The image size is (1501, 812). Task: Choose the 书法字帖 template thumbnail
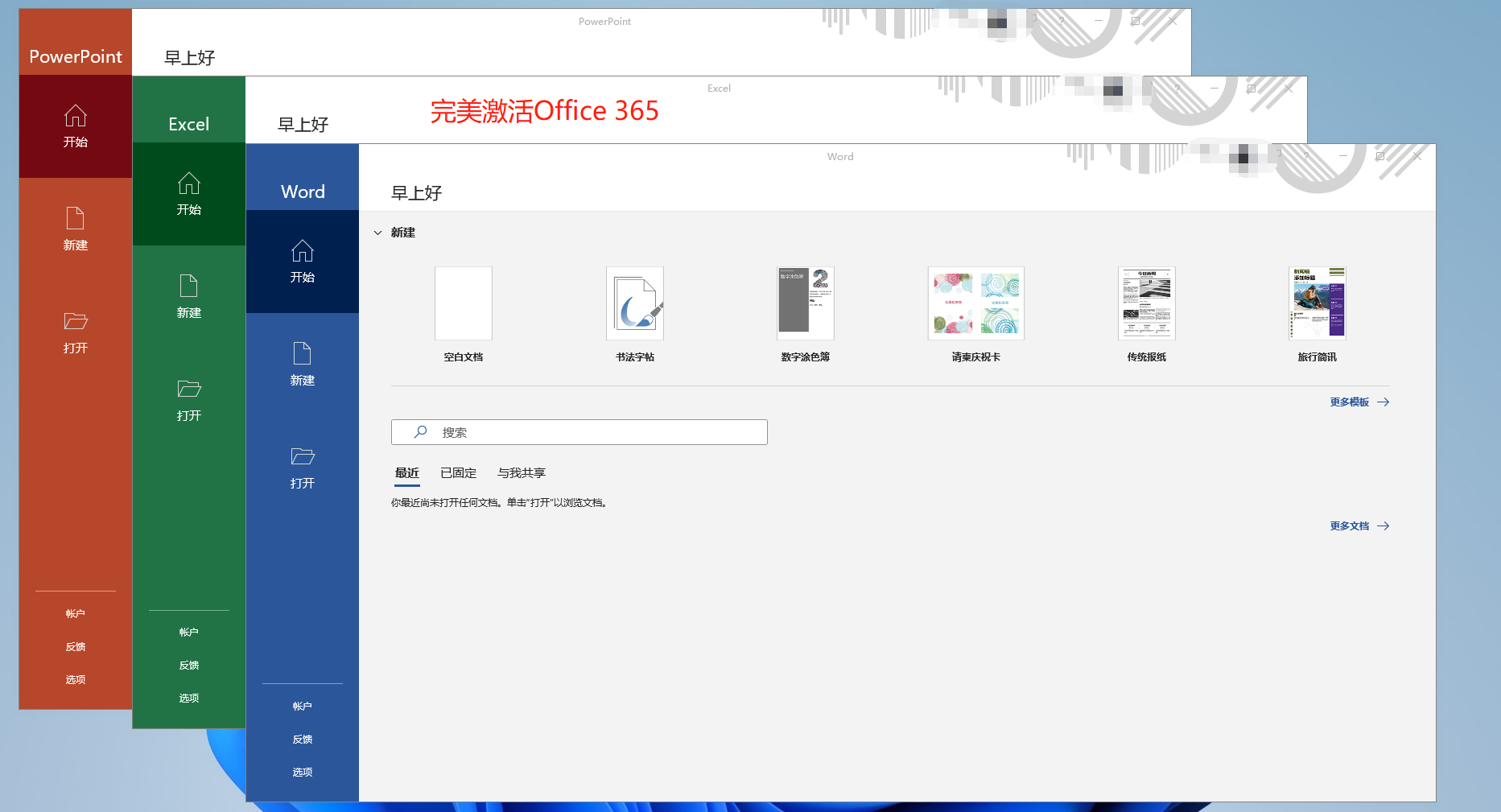click(x=634, y=303)
